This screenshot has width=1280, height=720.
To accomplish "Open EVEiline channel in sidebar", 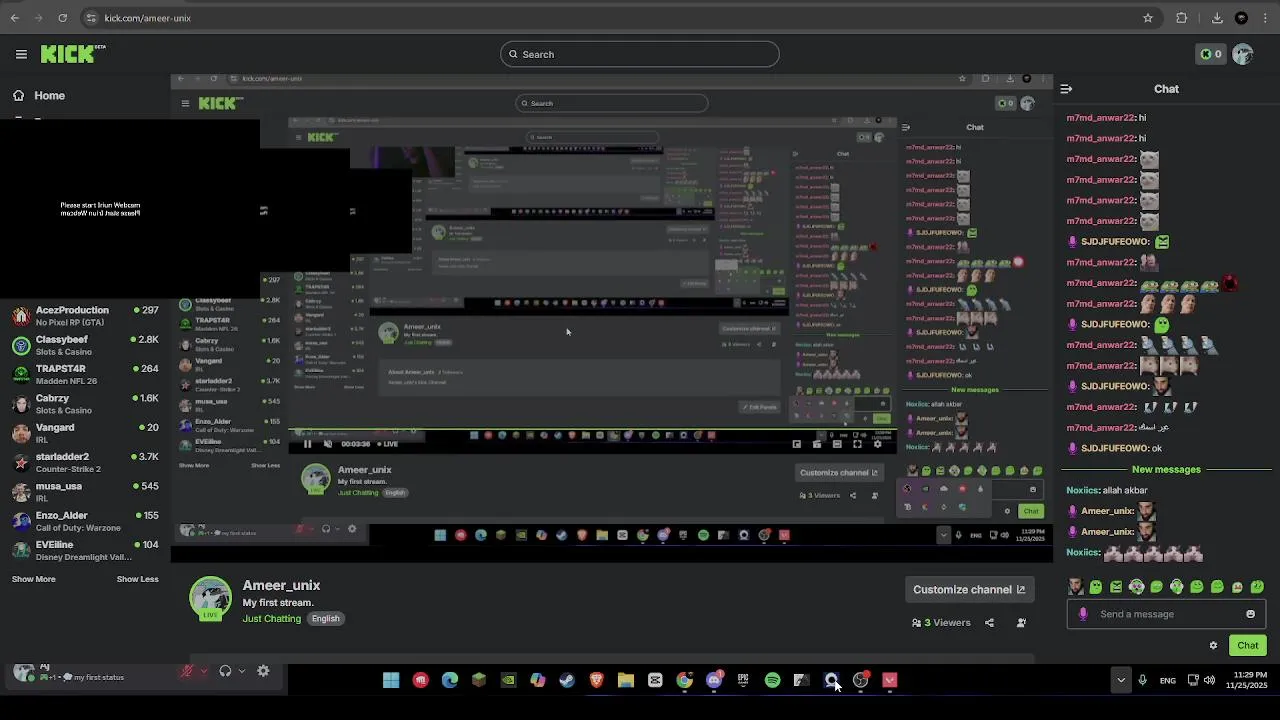I will (x=85, y=551).
